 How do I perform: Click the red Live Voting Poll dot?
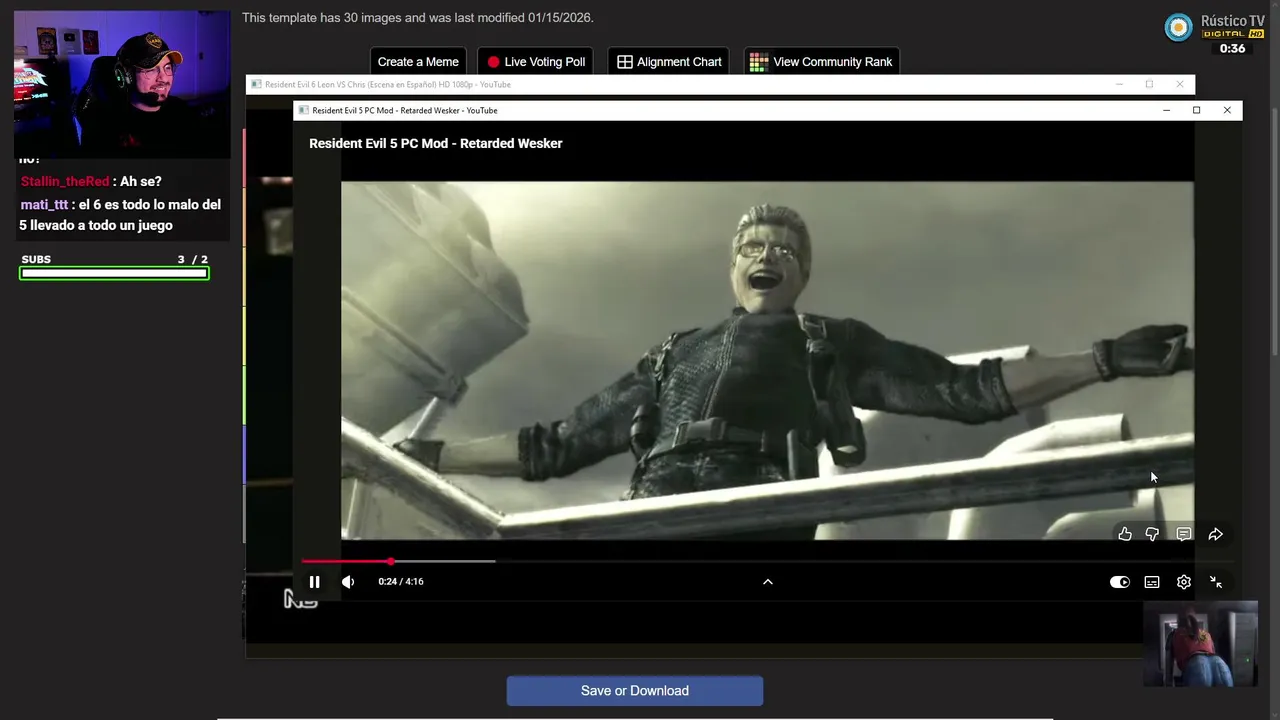[x=493, y=62]
